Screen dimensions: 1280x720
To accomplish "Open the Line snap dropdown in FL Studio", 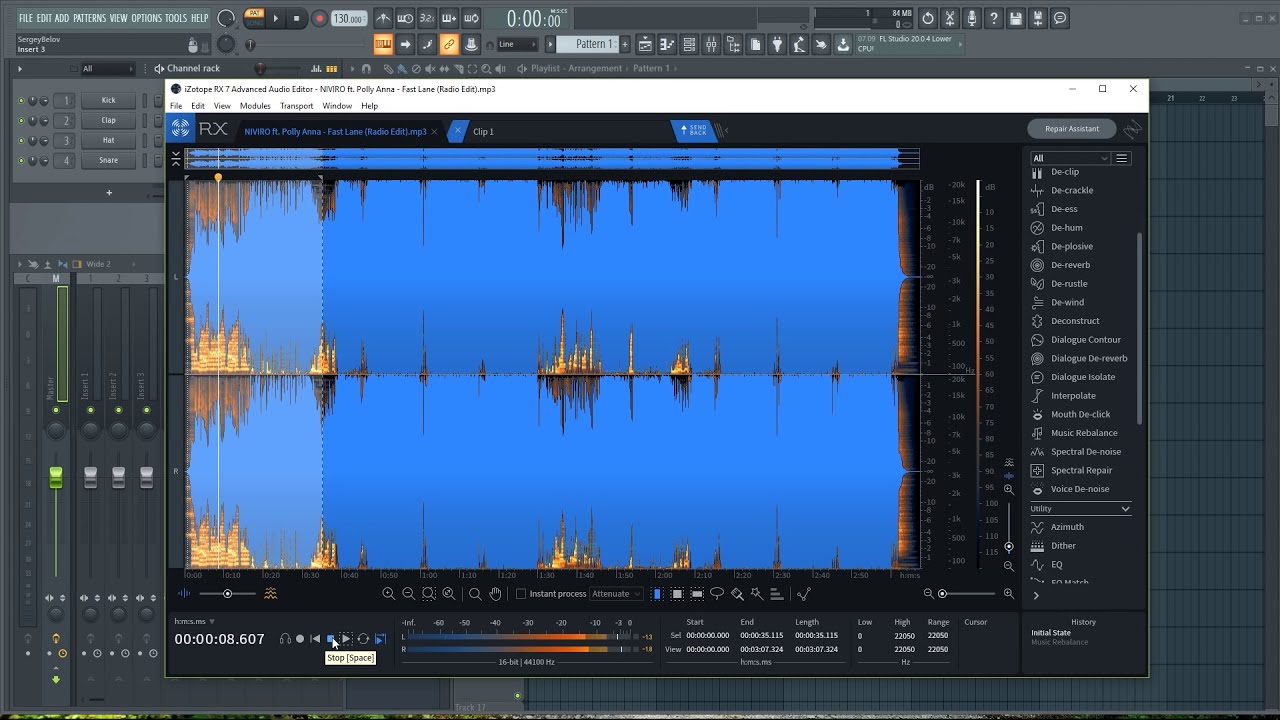I will pos(519,44).
